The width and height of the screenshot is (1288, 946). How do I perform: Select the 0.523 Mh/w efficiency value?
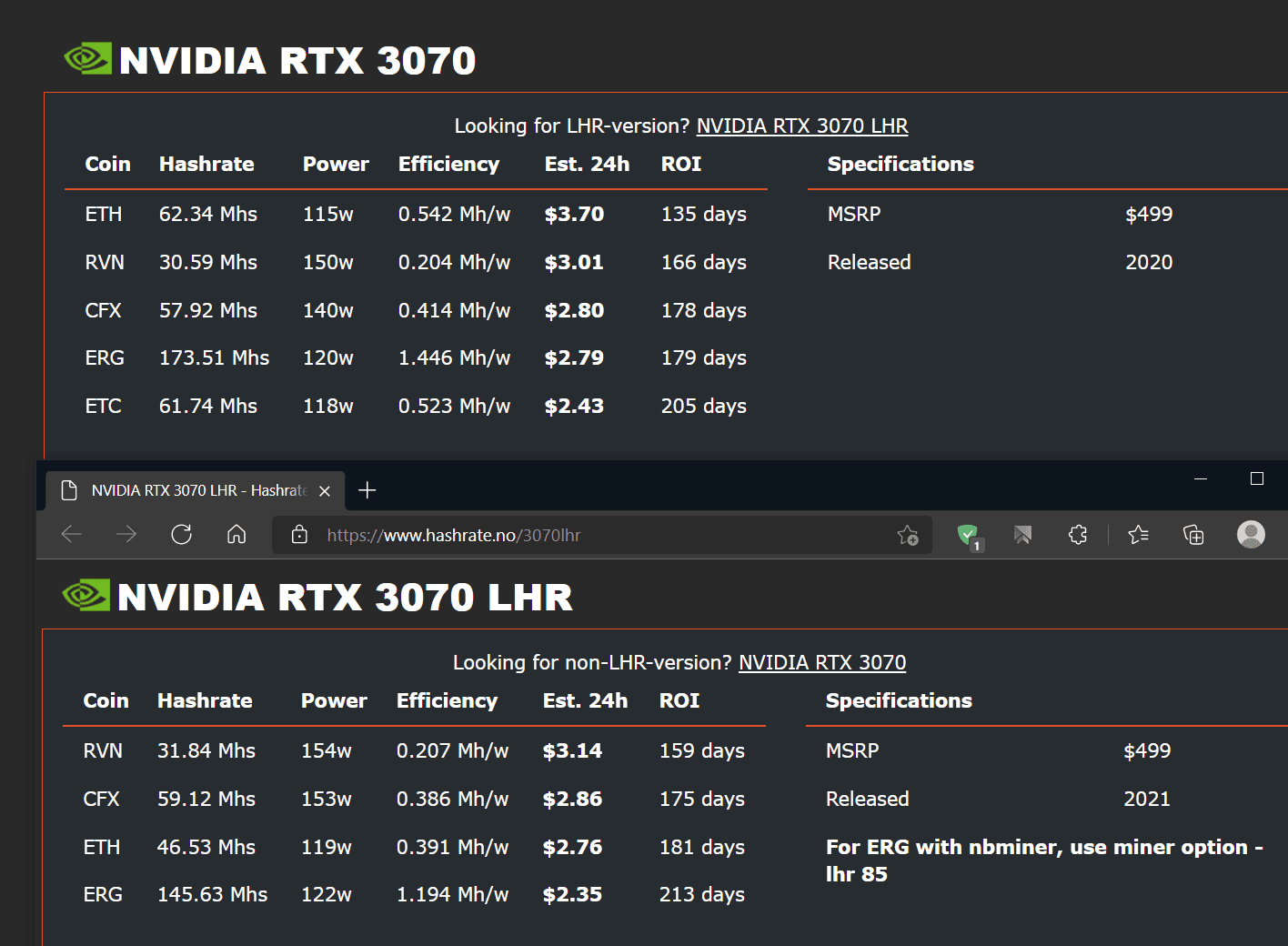click(x=455, y=406)
